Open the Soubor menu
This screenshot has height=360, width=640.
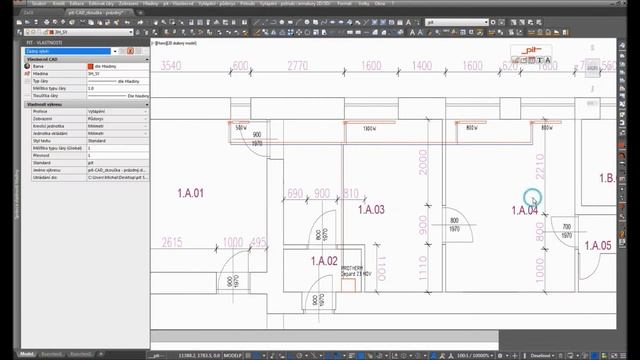coord(39,3)
